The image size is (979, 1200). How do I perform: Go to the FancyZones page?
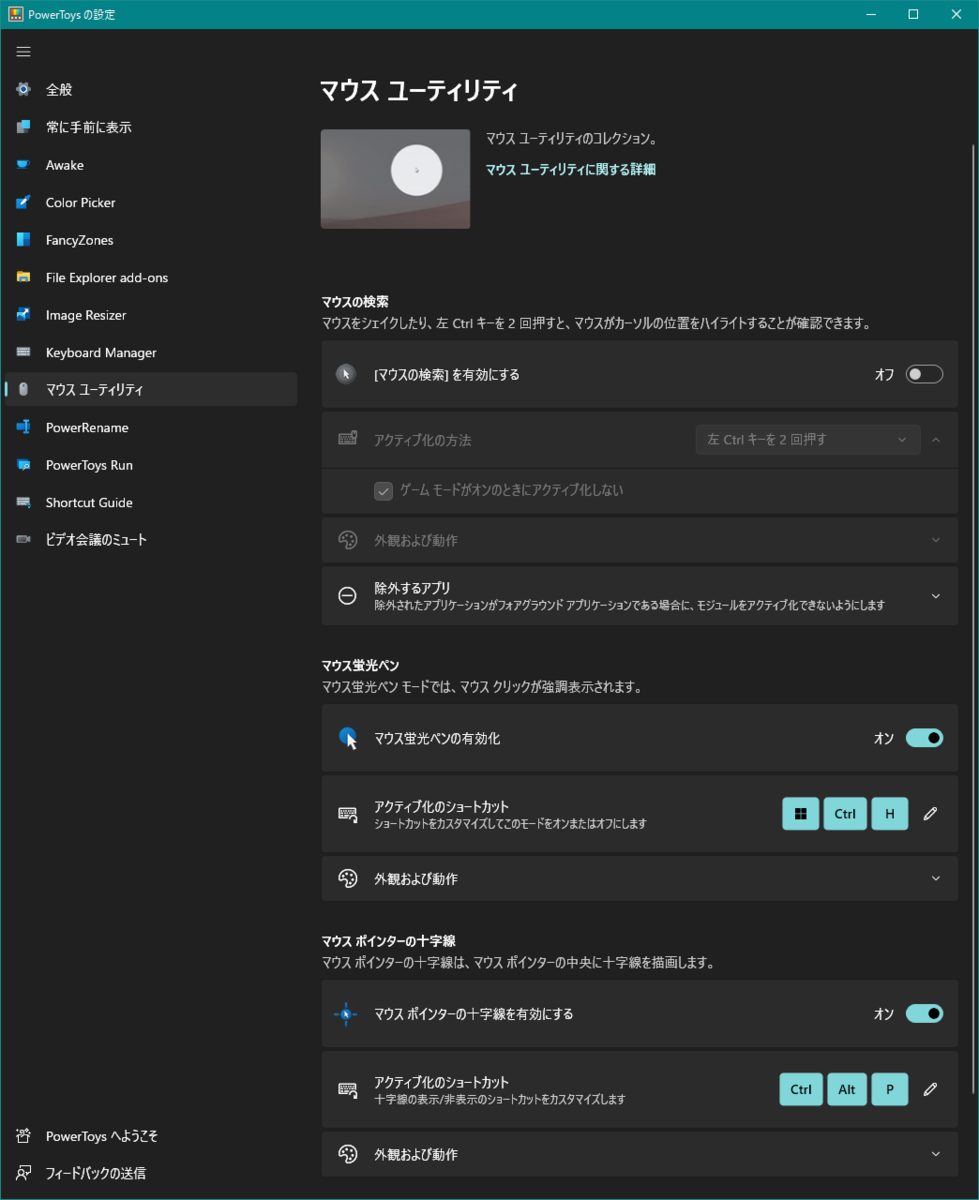pos(151,240)
